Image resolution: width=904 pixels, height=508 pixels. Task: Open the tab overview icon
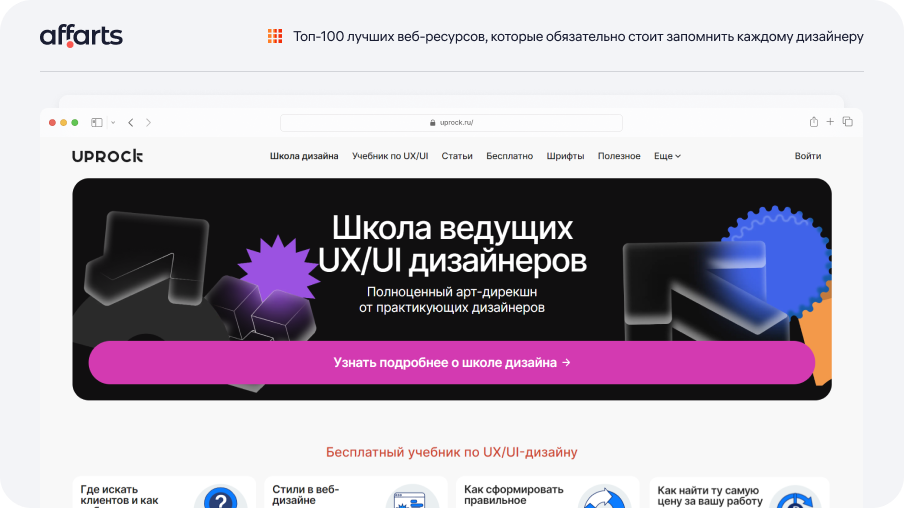(848, 122)
